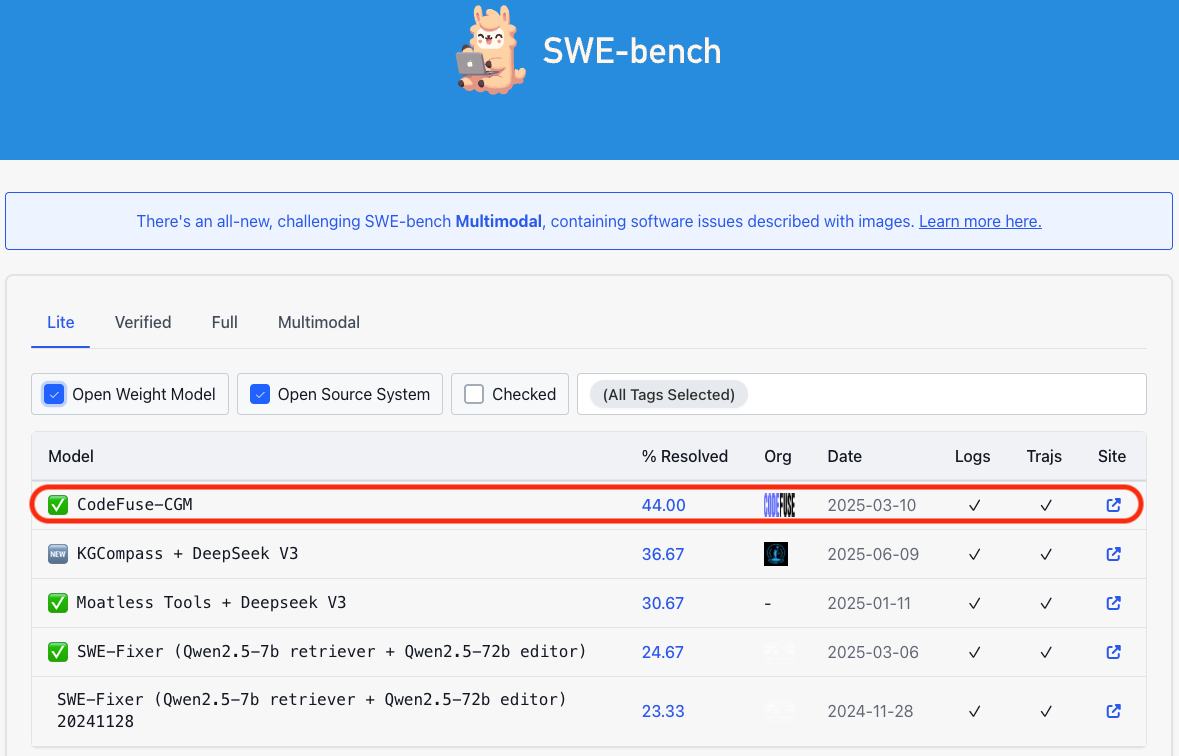The height and width of the screenshot is (756, 1179).
Task: Click the Site column header
Action: 1111,457
